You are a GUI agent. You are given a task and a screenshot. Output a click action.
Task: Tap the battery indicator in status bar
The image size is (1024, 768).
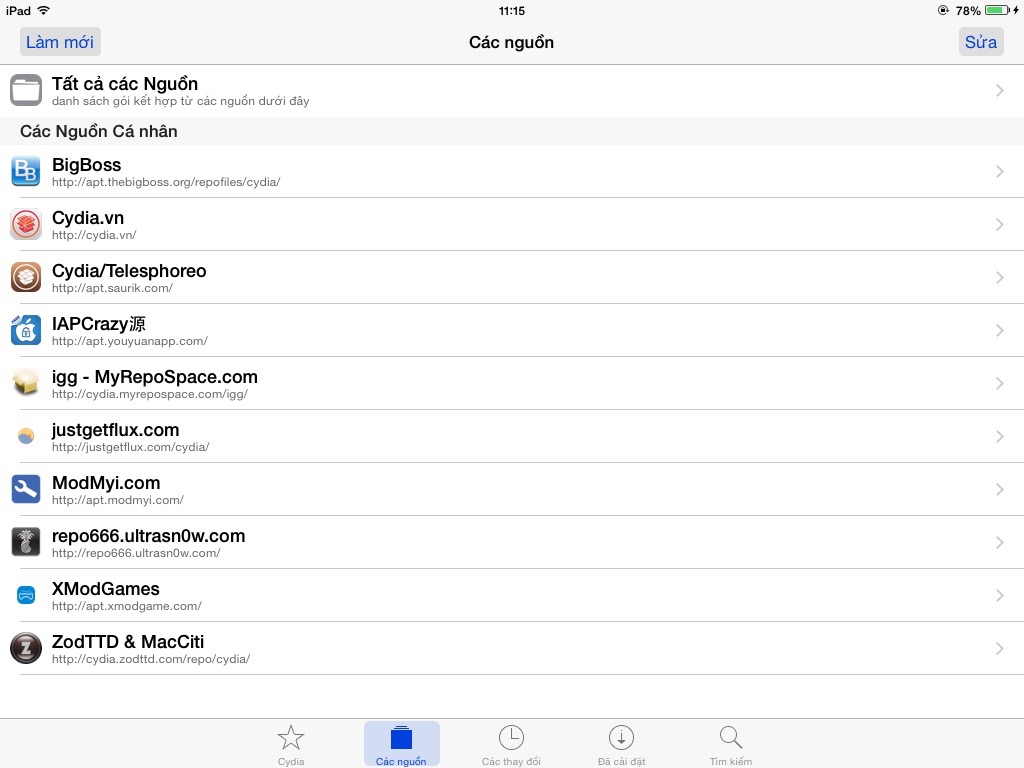[998, 10]
